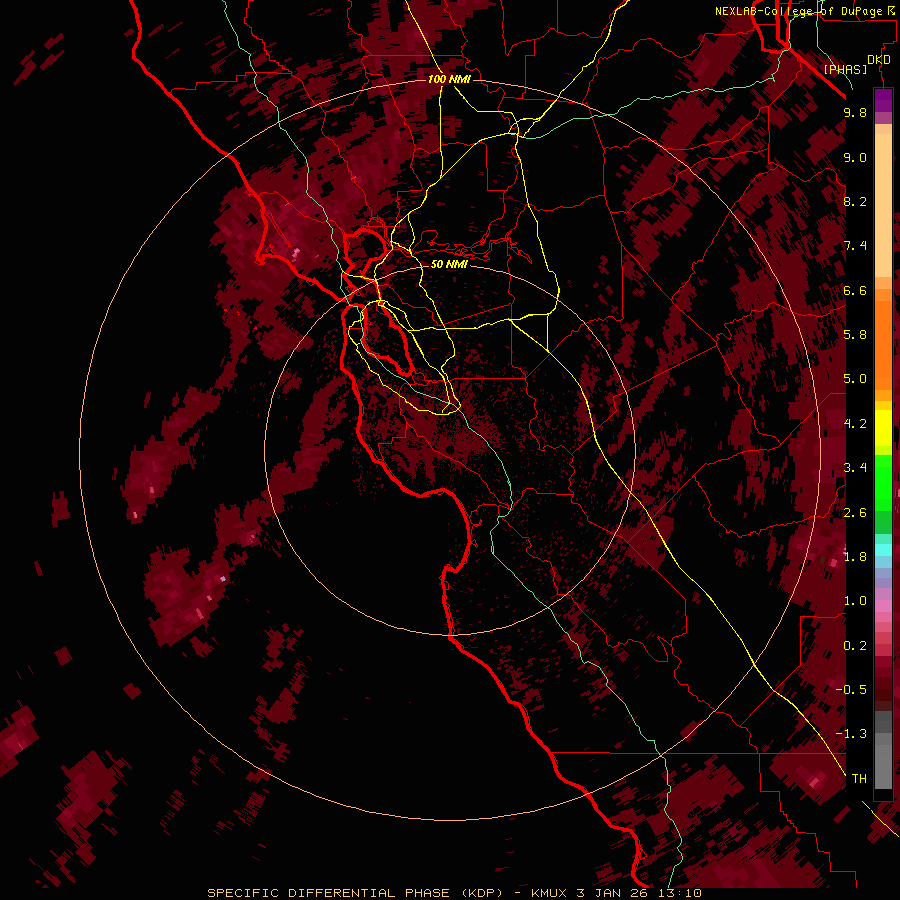Click the [PHAS] unit label

click(x=845, y=70)
